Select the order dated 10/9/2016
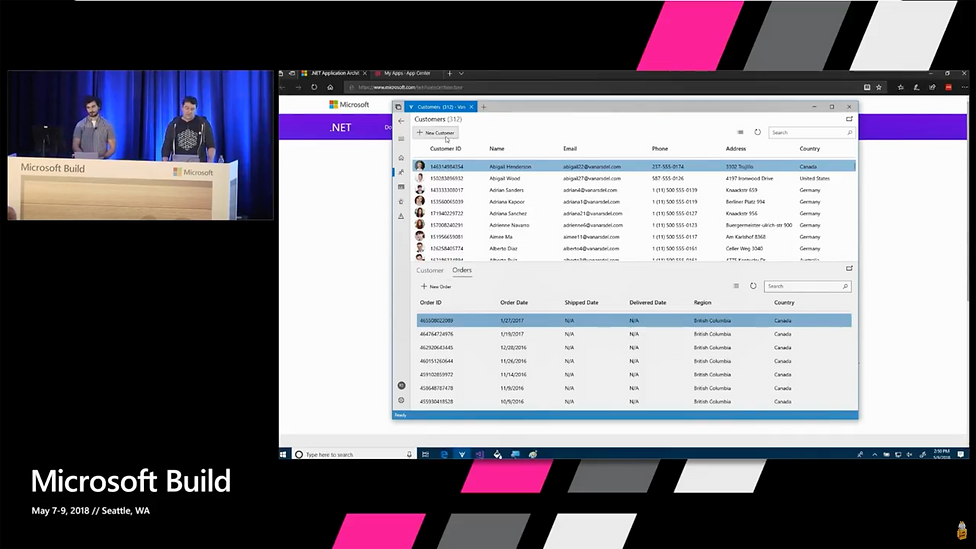 coord(634,401)
